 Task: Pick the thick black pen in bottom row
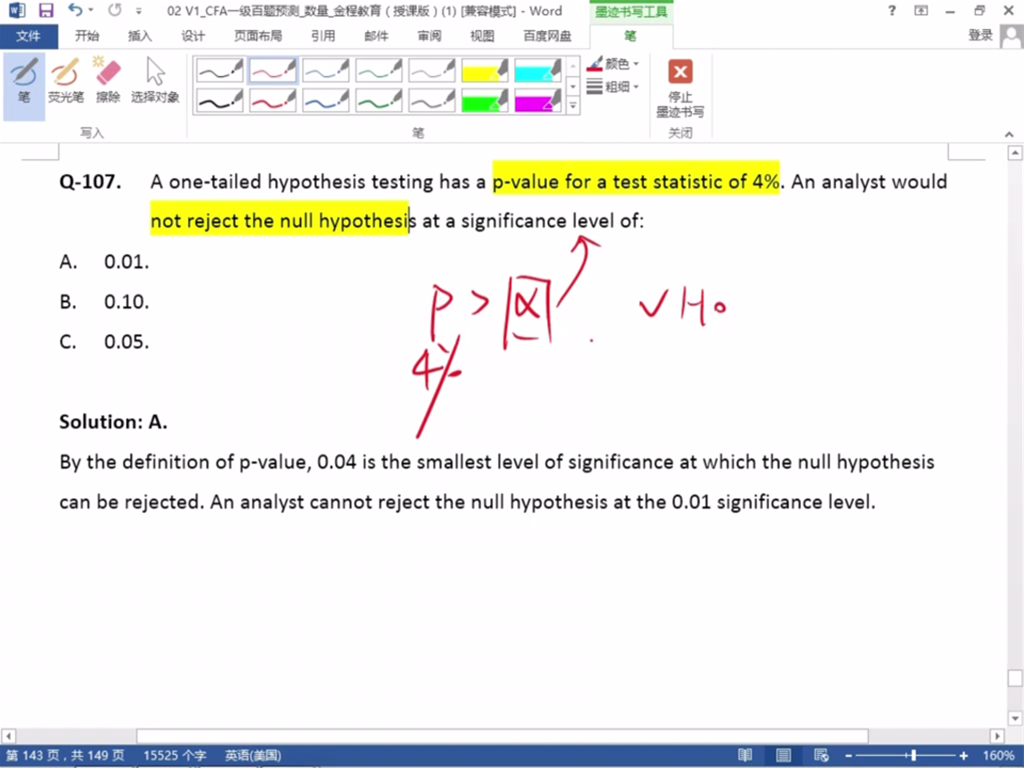tap(219, 100)
